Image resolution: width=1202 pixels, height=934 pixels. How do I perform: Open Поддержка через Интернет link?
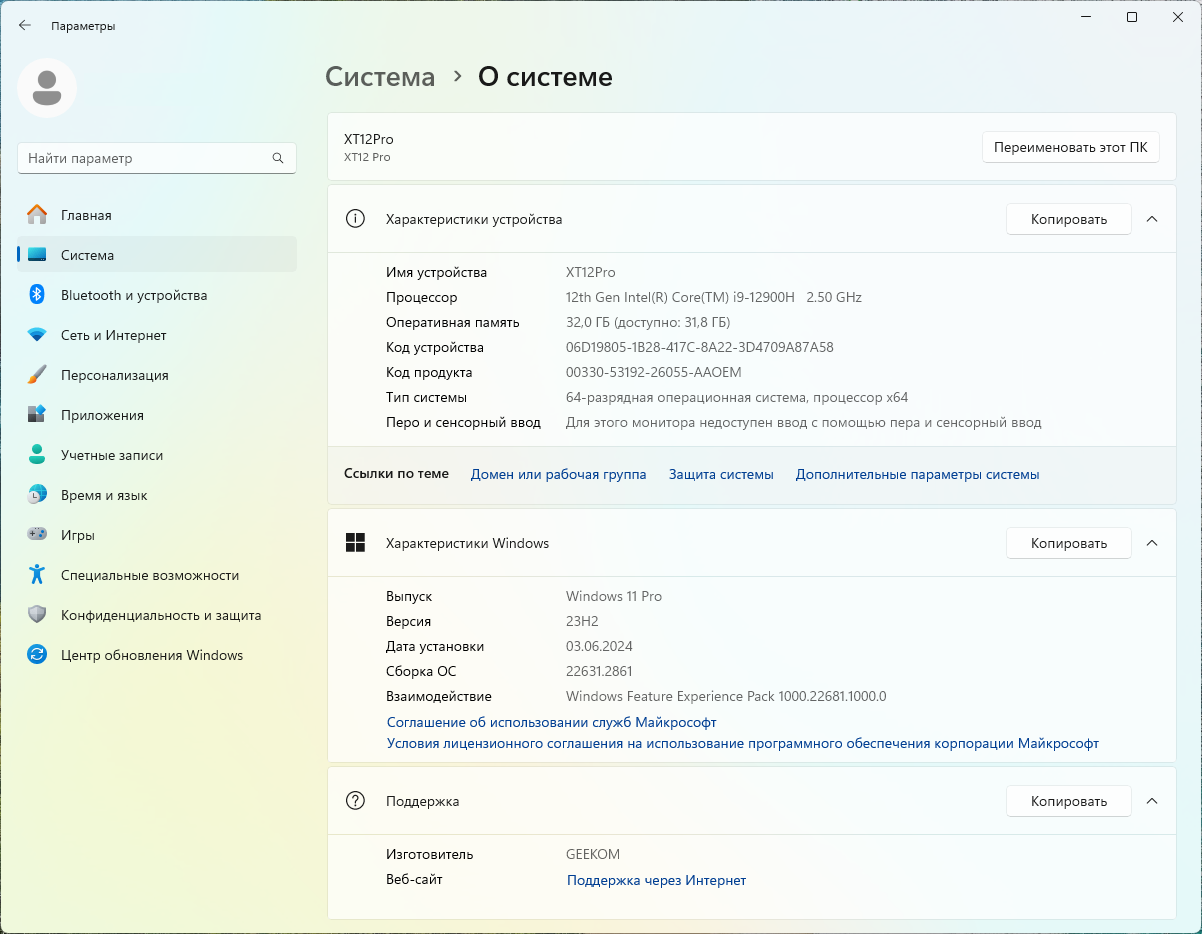pyautogui.click(x=656, y=880)
